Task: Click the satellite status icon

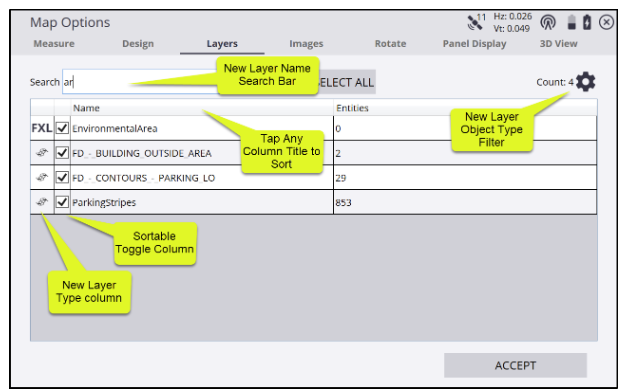Action: (476, 22)
